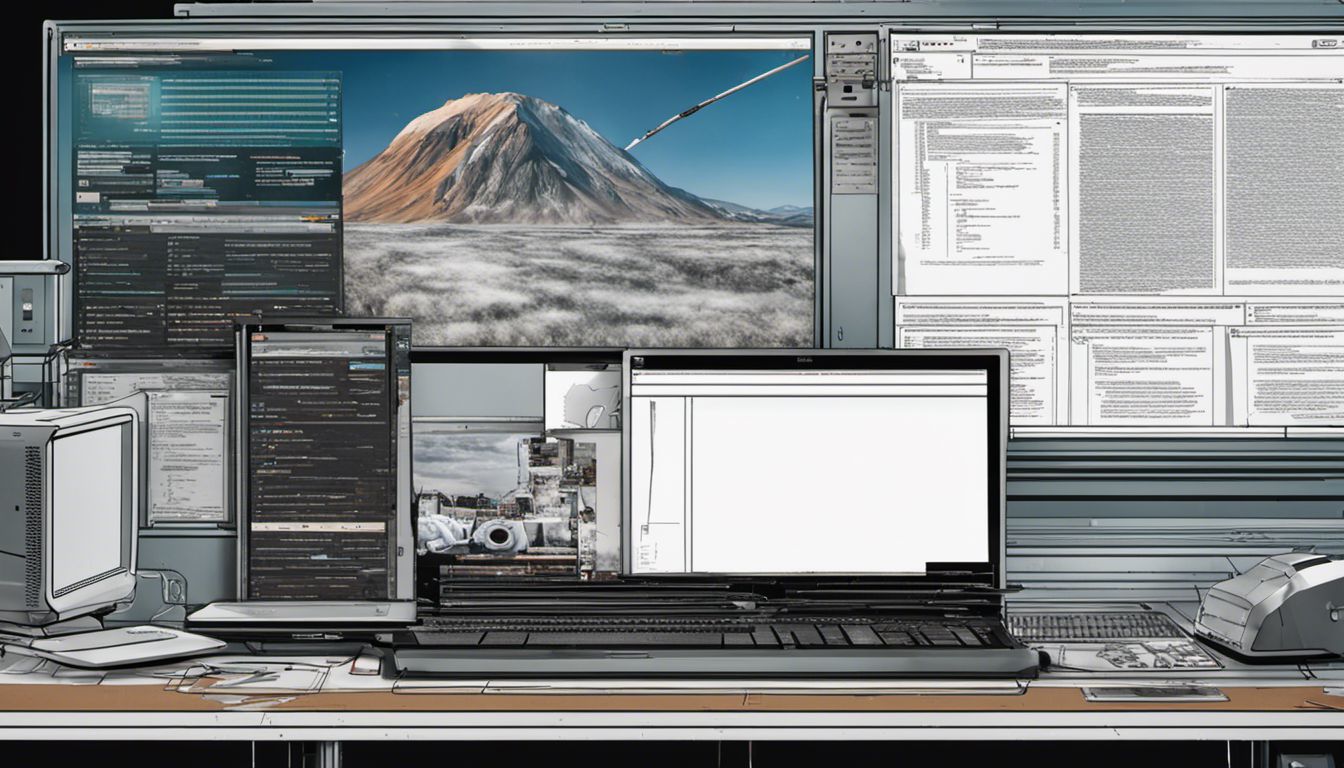Click the far-right text document on right monitor
This screenshot has height=768, width=1344.
(1284, 188)
